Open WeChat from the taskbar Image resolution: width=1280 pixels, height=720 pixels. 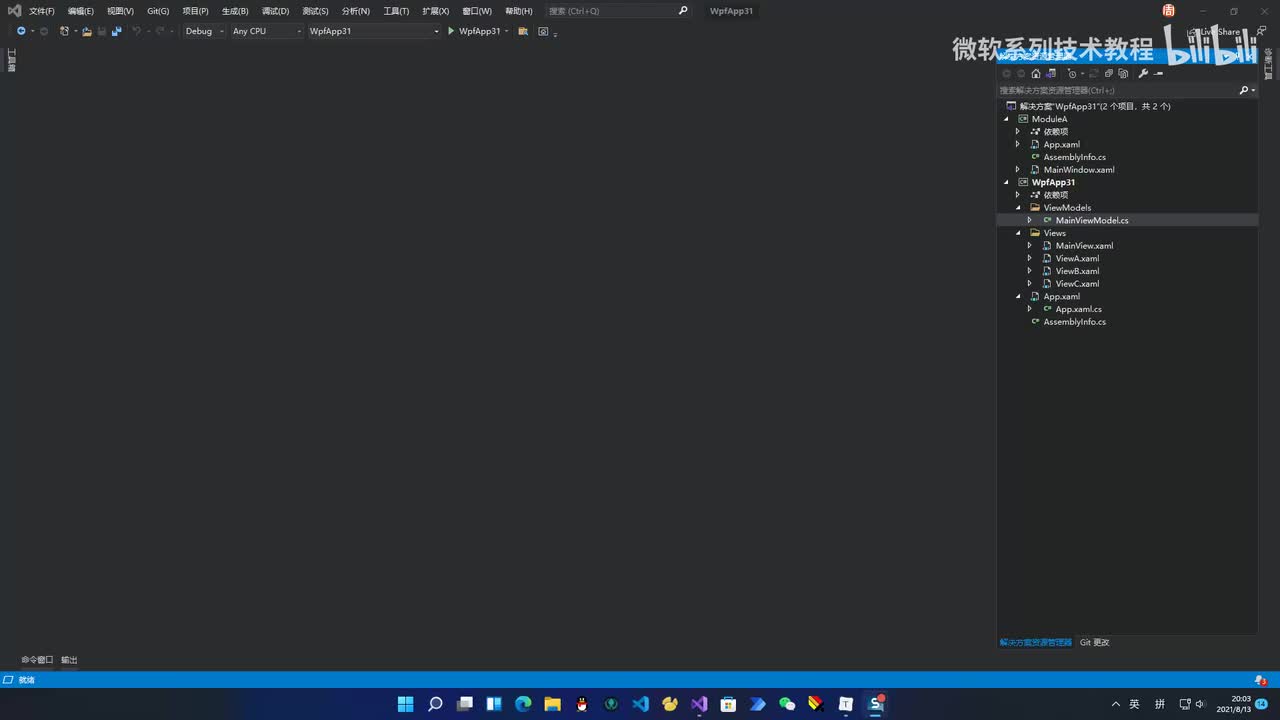(x=787, y=704)
